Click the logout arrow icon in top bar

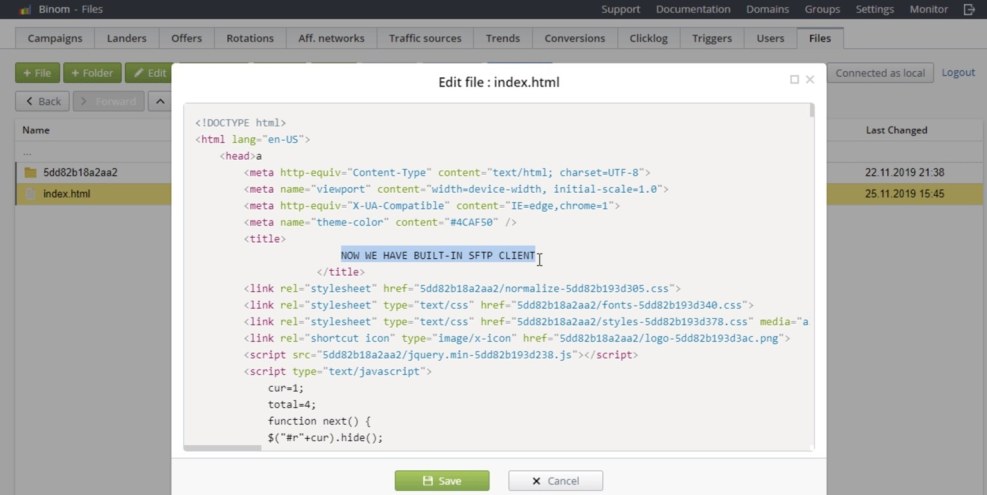[x=968, y=10]
